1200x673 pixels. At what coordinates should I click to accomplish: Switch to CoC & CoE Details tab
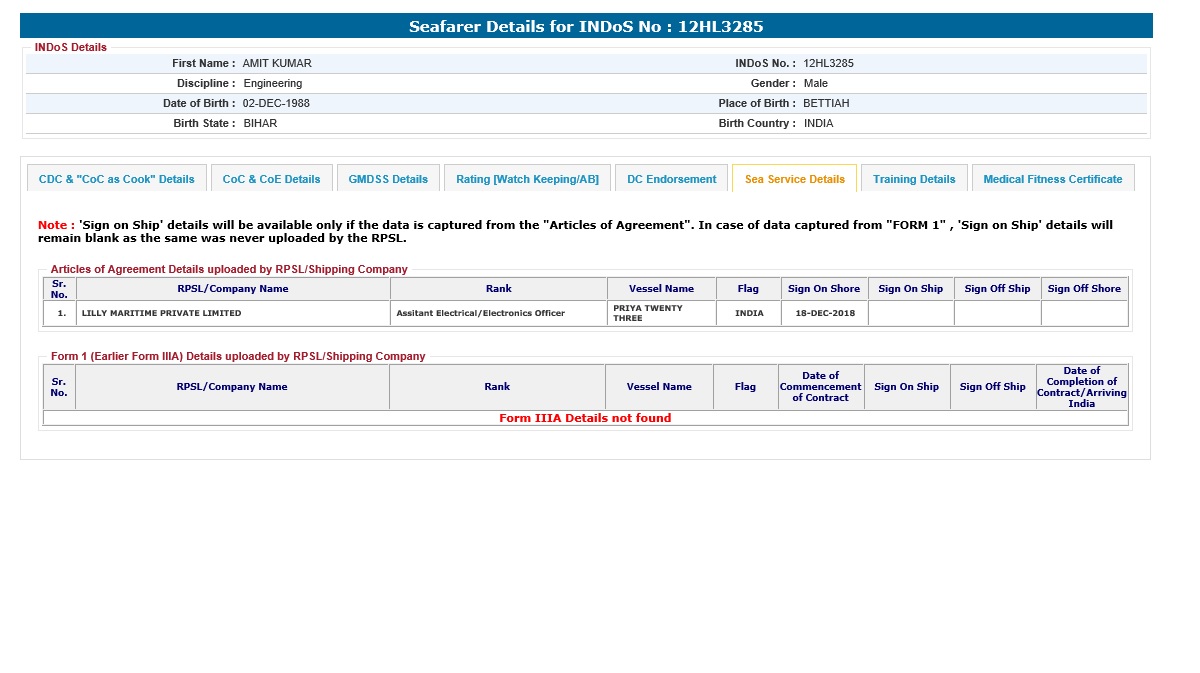[x=271, y=179]
